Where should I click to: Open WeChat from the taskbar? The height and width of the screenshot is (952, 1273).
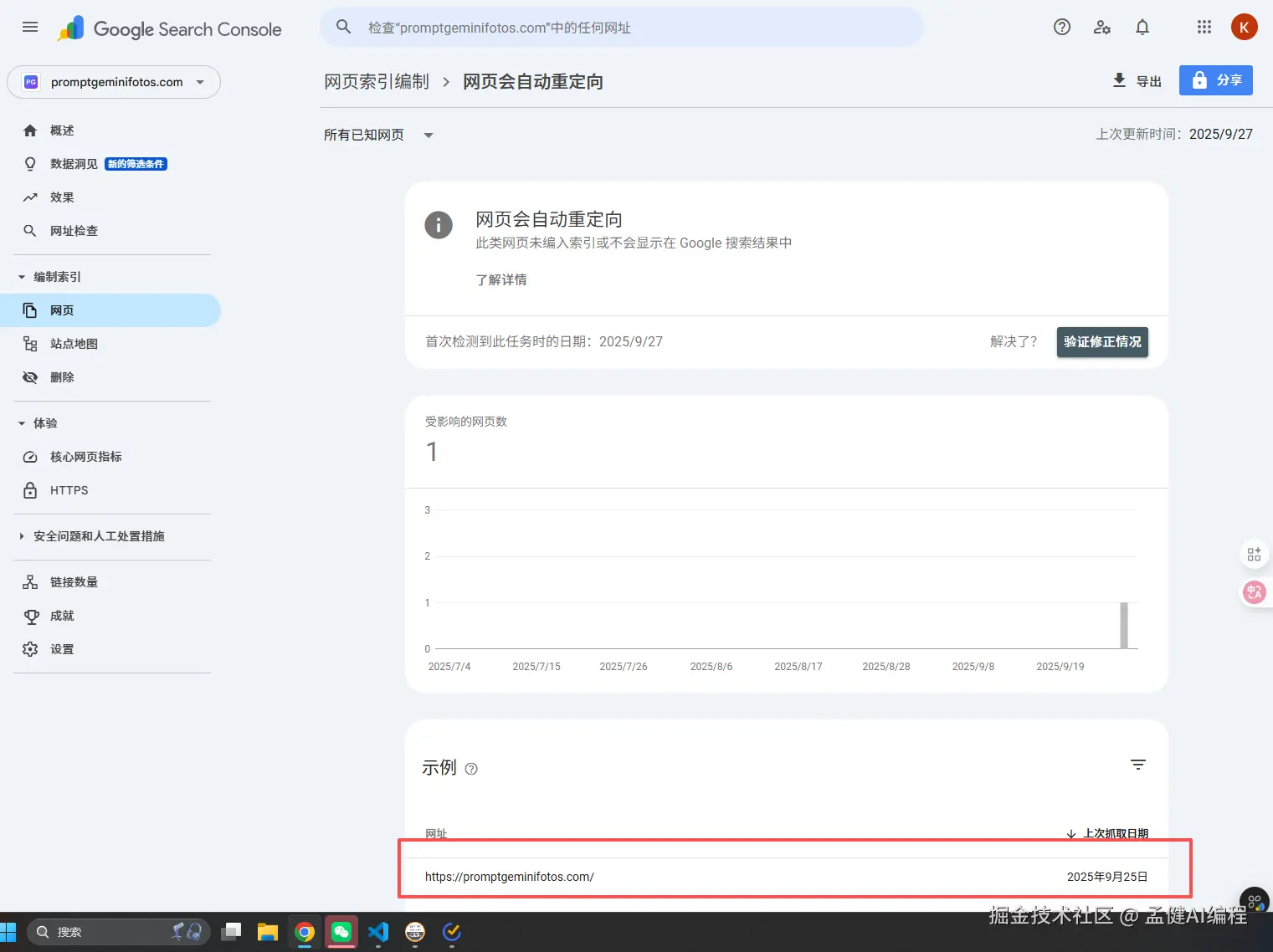coord(341,932)
